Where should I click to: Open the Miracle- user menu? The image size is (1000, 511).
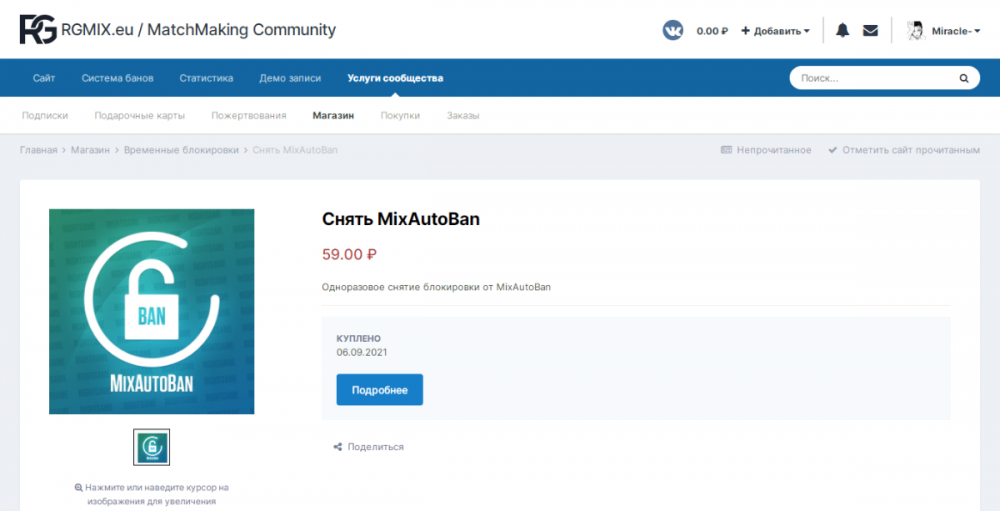coord(950,31)
